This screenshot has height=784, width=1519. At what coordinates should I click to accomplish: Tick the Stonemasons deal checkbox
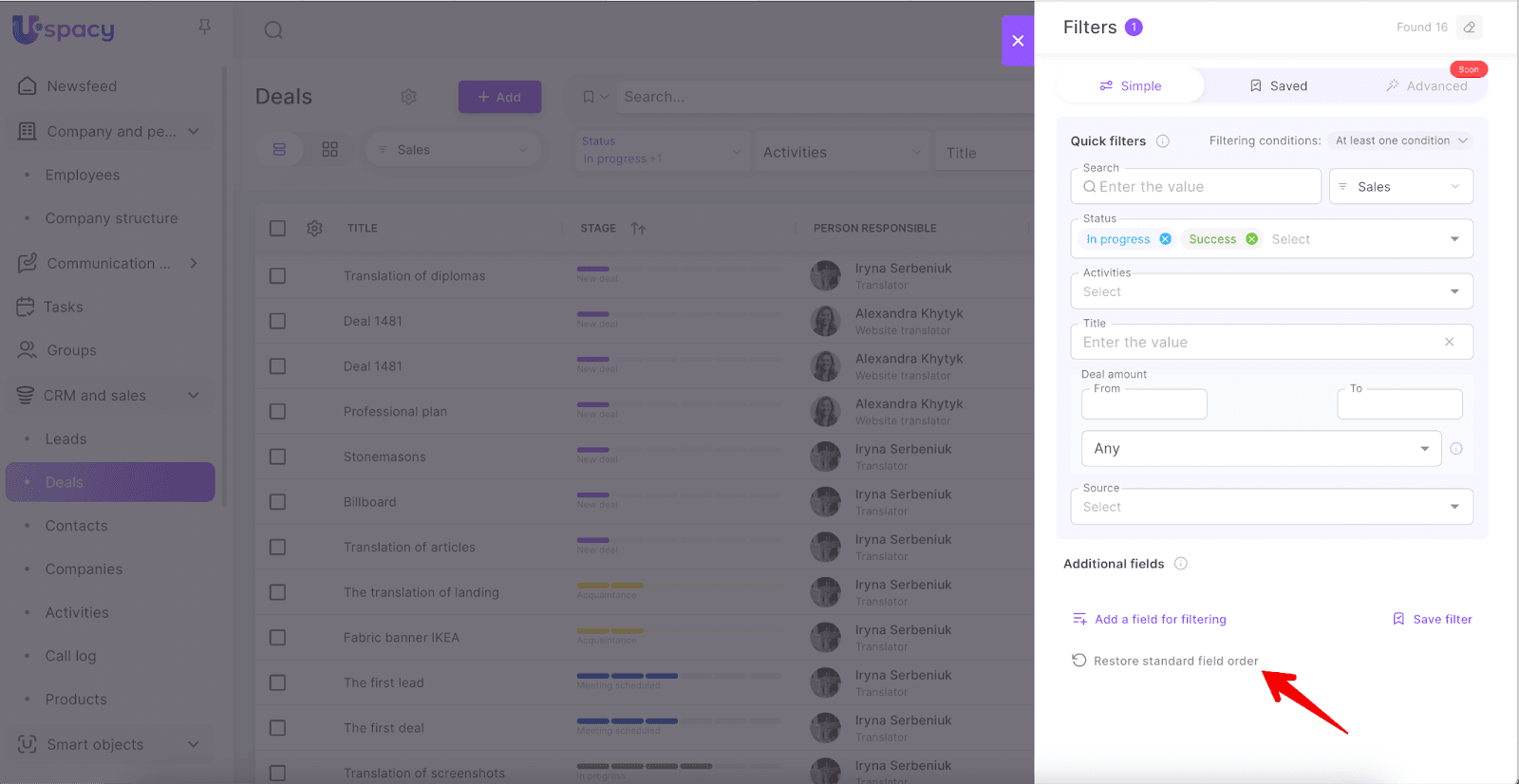pos(277,457)
